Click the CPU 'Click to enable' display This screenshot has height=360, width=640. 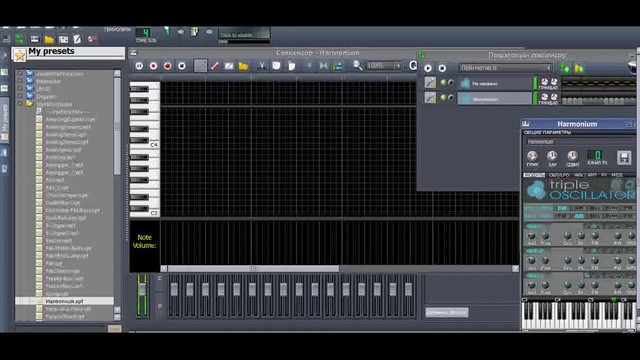point(244,34)
